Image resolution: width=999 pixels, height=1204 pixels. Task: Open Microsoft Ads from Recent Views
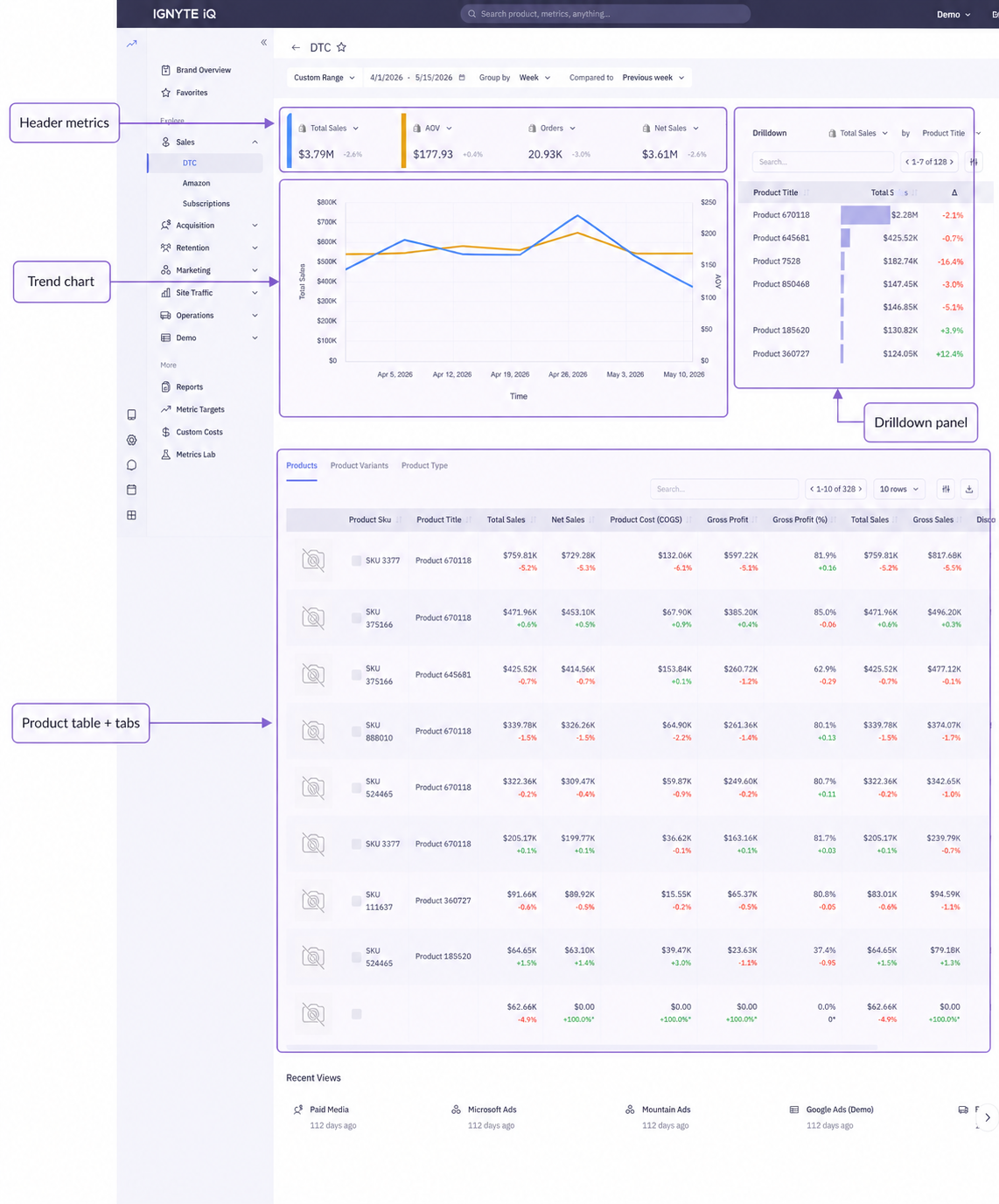pos(492,1110)
